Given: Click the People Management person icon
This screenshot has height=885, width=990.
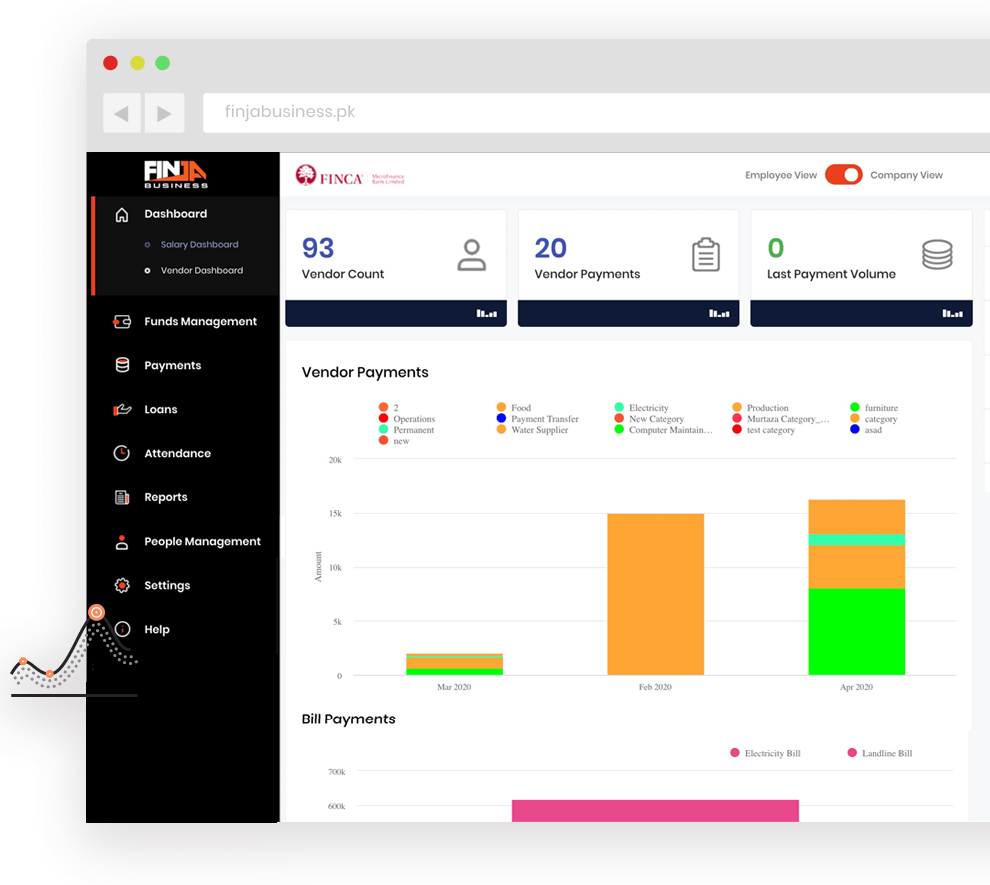Looking at the screenshot, I should tap(122, 542).
